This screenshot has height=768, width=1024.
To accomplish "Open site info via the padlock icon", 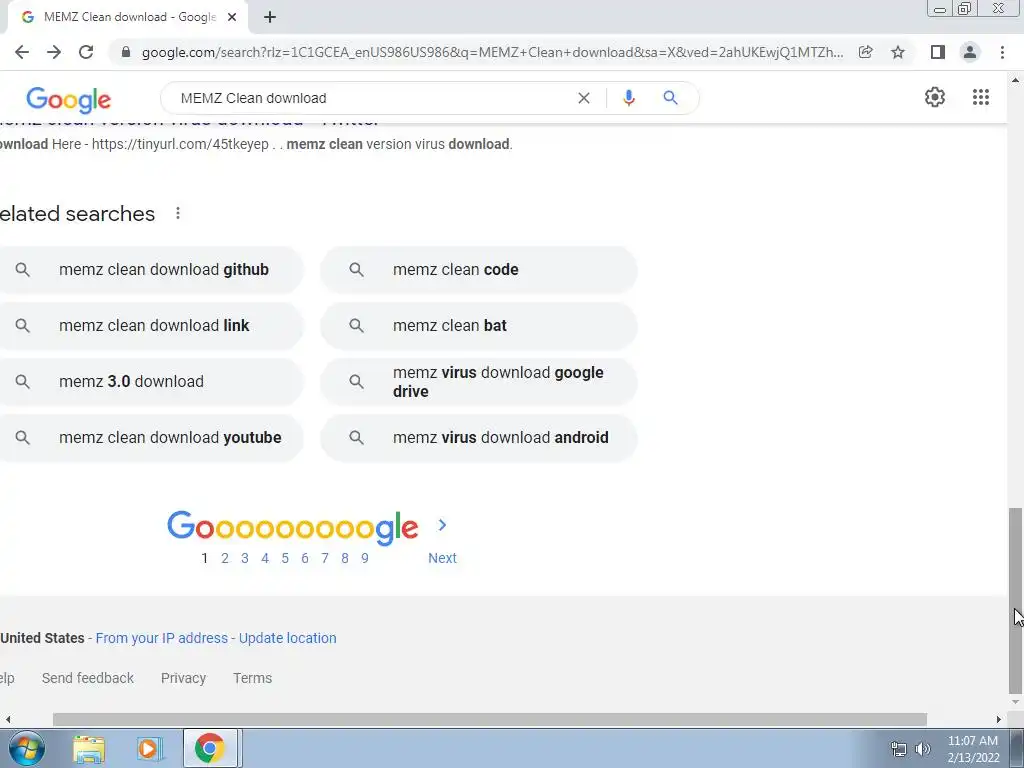I will click(x=126, y=52).
